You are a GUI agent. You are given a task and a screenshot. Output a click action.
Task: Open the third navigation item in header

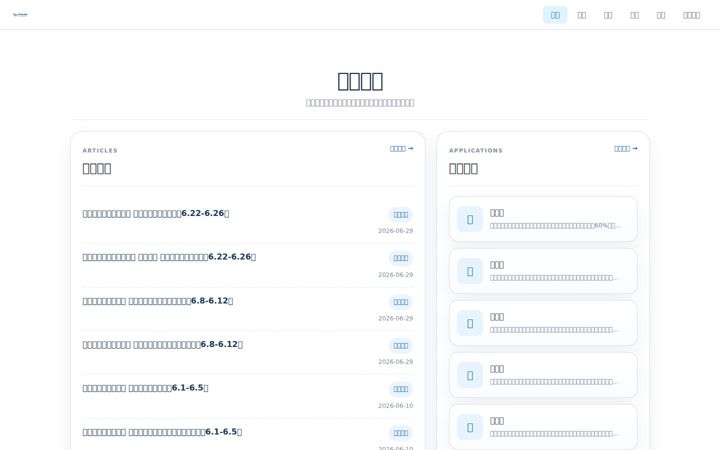pos(608,15)
